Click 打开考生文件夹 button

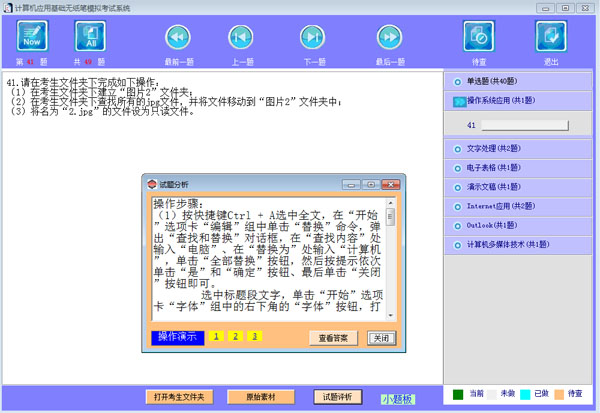[180, 397]
